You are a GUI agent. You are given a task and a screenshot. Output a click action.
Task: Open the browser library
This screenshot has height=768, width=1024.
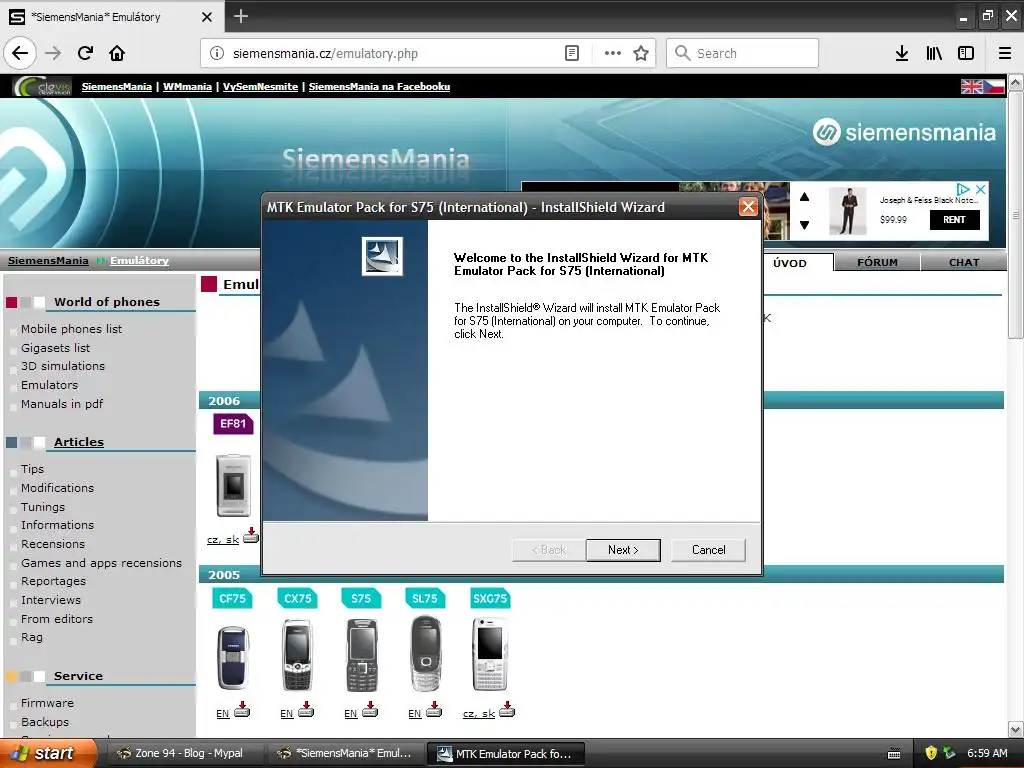(934, 54)
